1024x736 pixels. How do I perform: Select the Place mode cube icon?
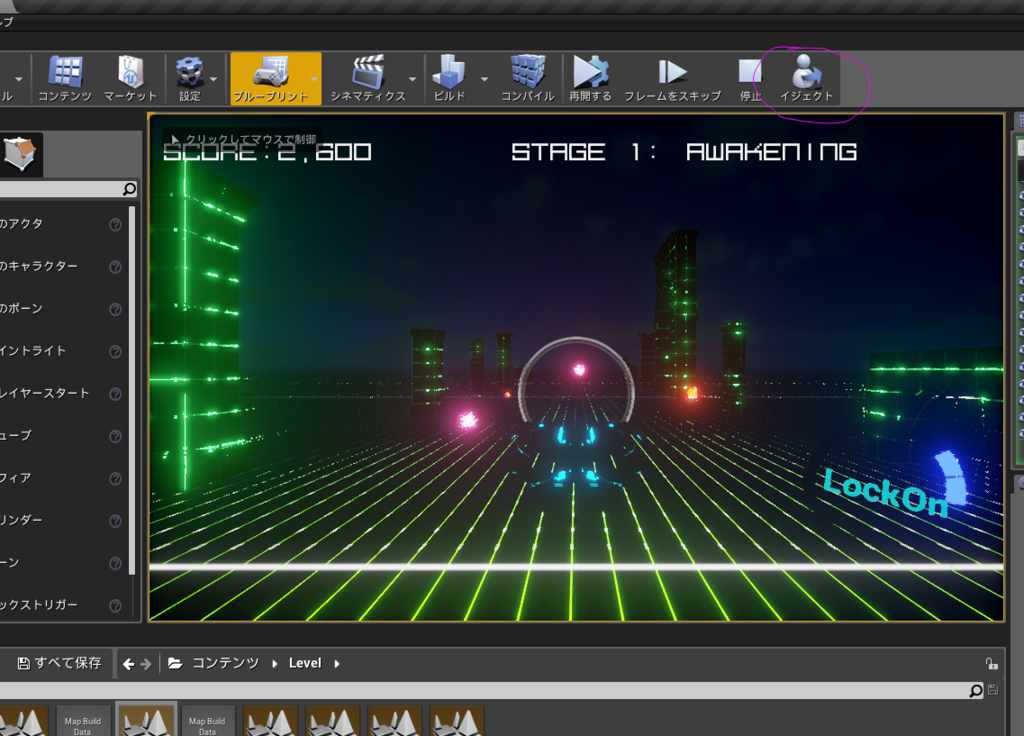[x=20, y=154]
